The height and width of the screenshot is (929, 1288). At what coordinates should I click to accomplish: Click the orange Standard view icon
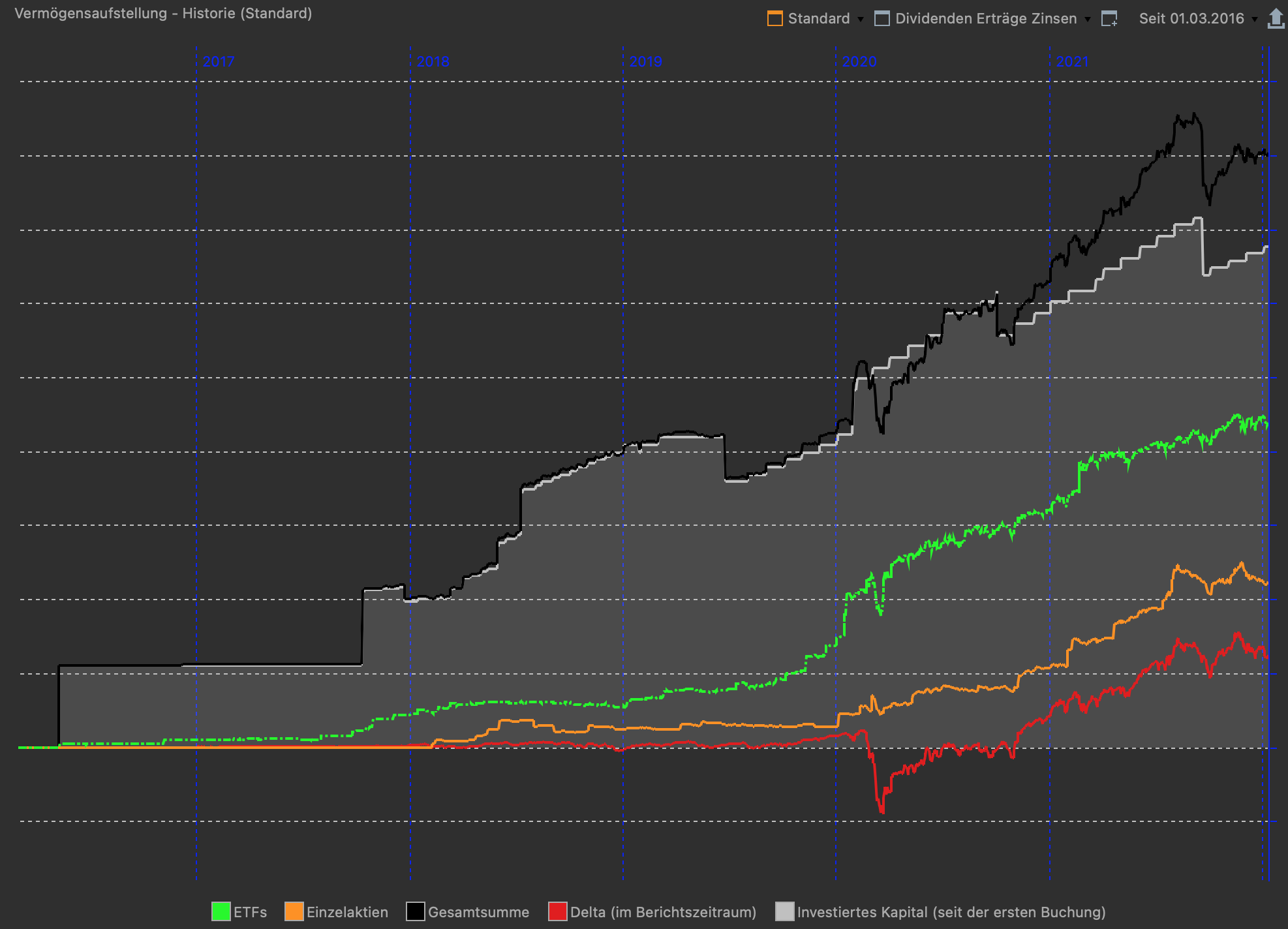click(774, 18)
